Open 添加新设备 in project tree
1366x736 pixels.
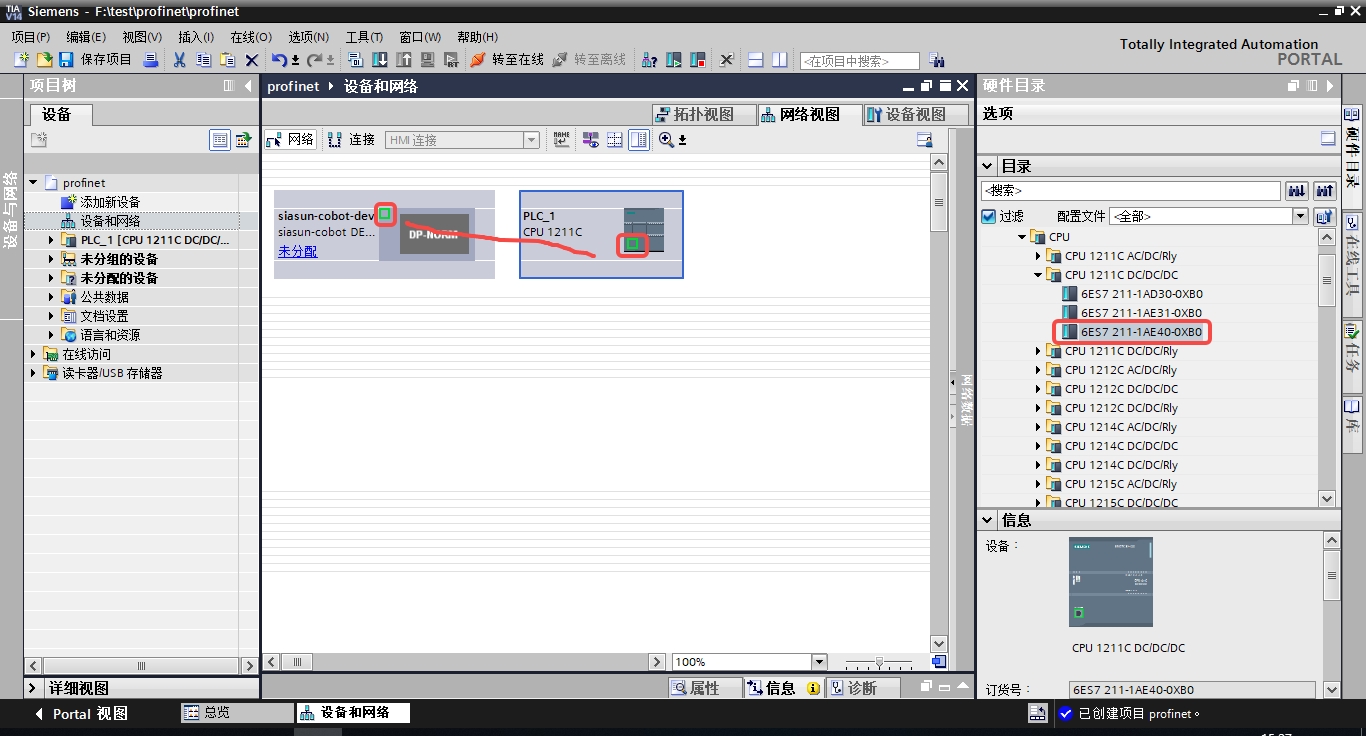(110, 202)
